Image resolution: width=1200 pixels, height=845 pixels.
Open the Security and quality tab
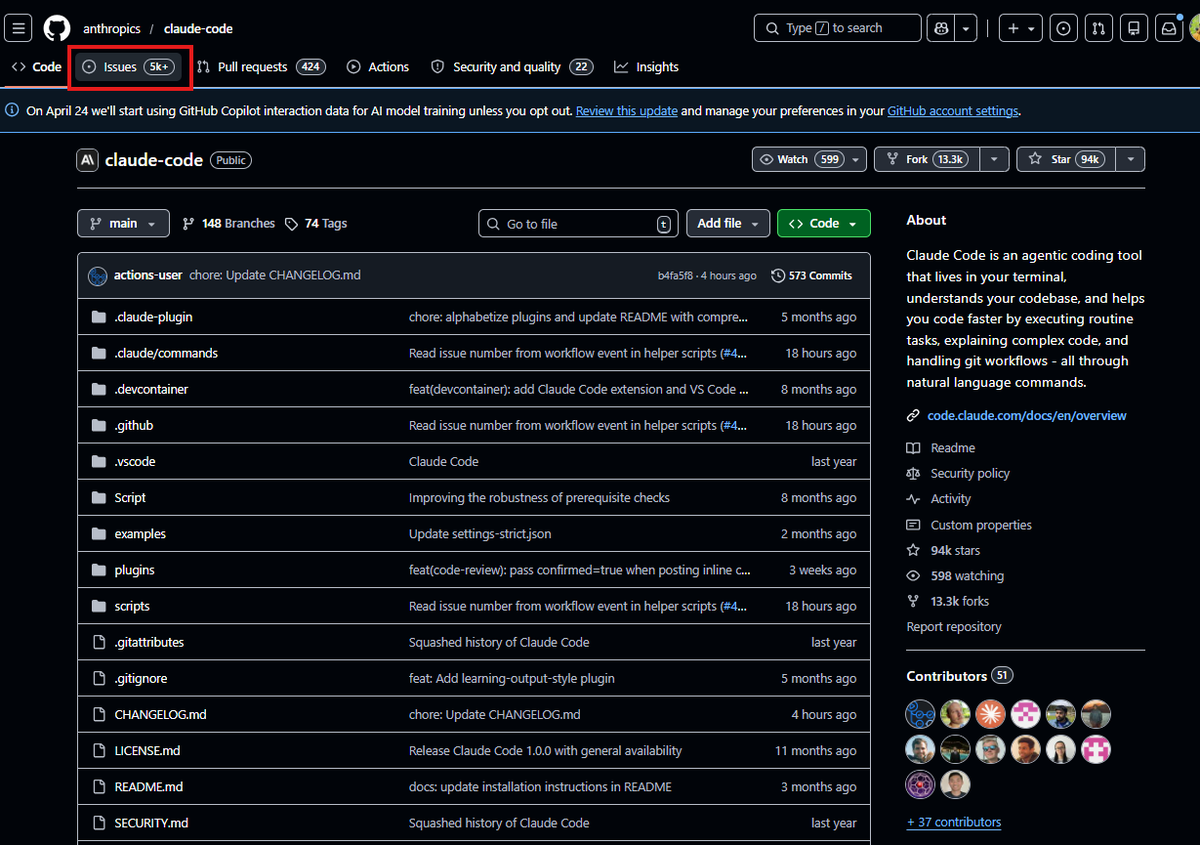512,67
